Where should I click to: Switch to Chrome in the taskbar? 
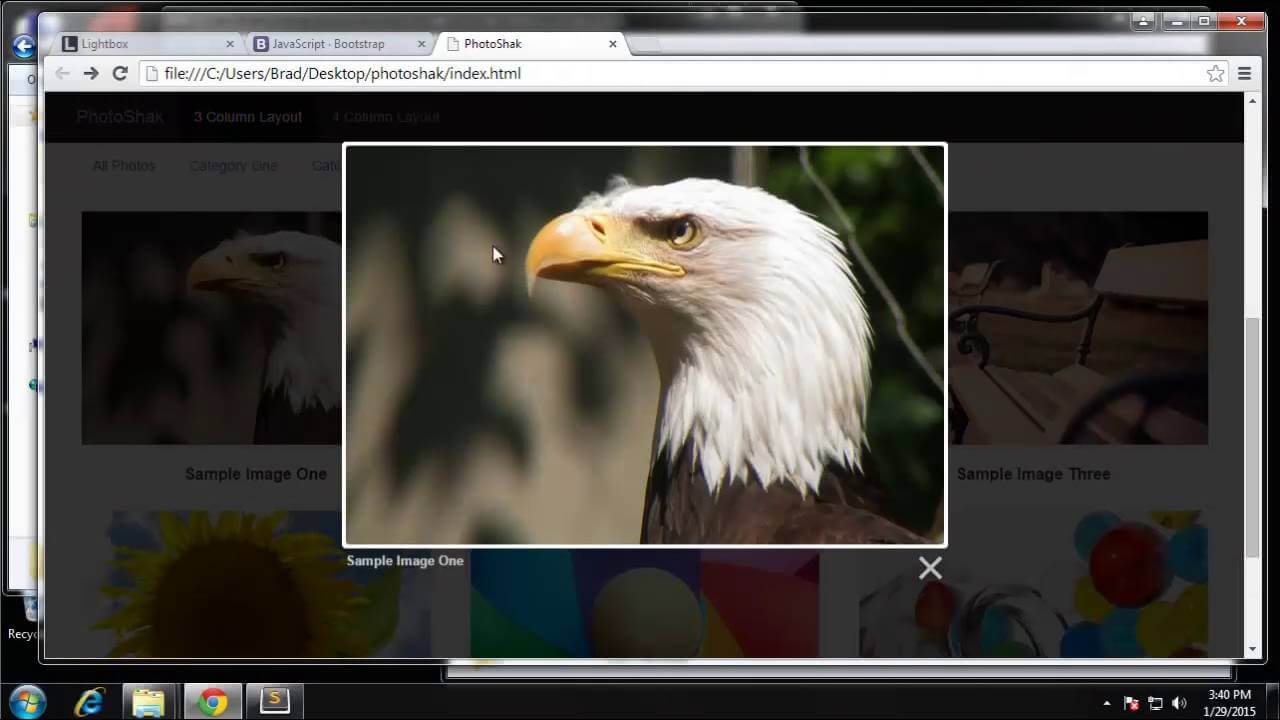pos(212,702)
